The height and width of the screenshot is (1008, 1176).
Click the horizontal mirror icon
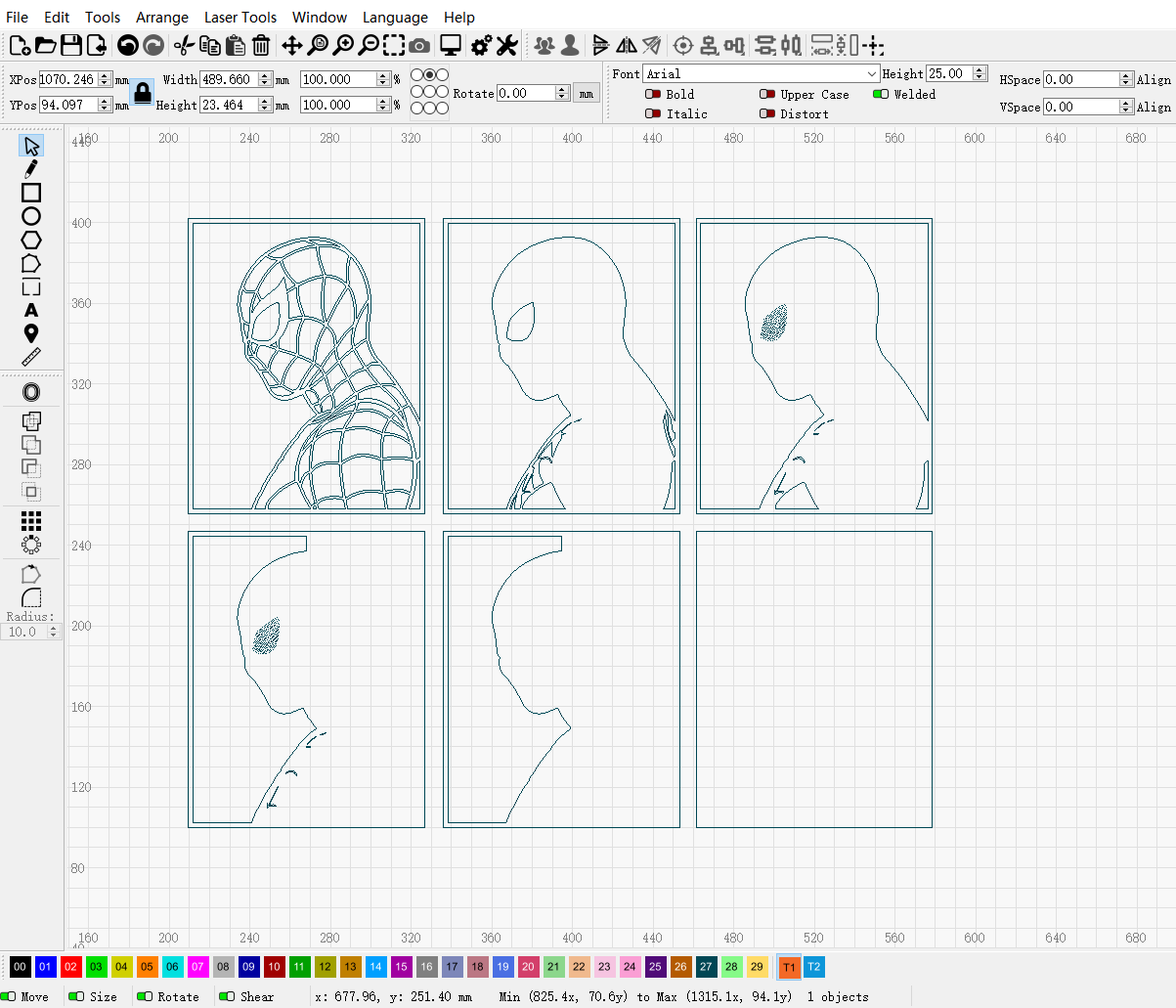tap(627, 45)
